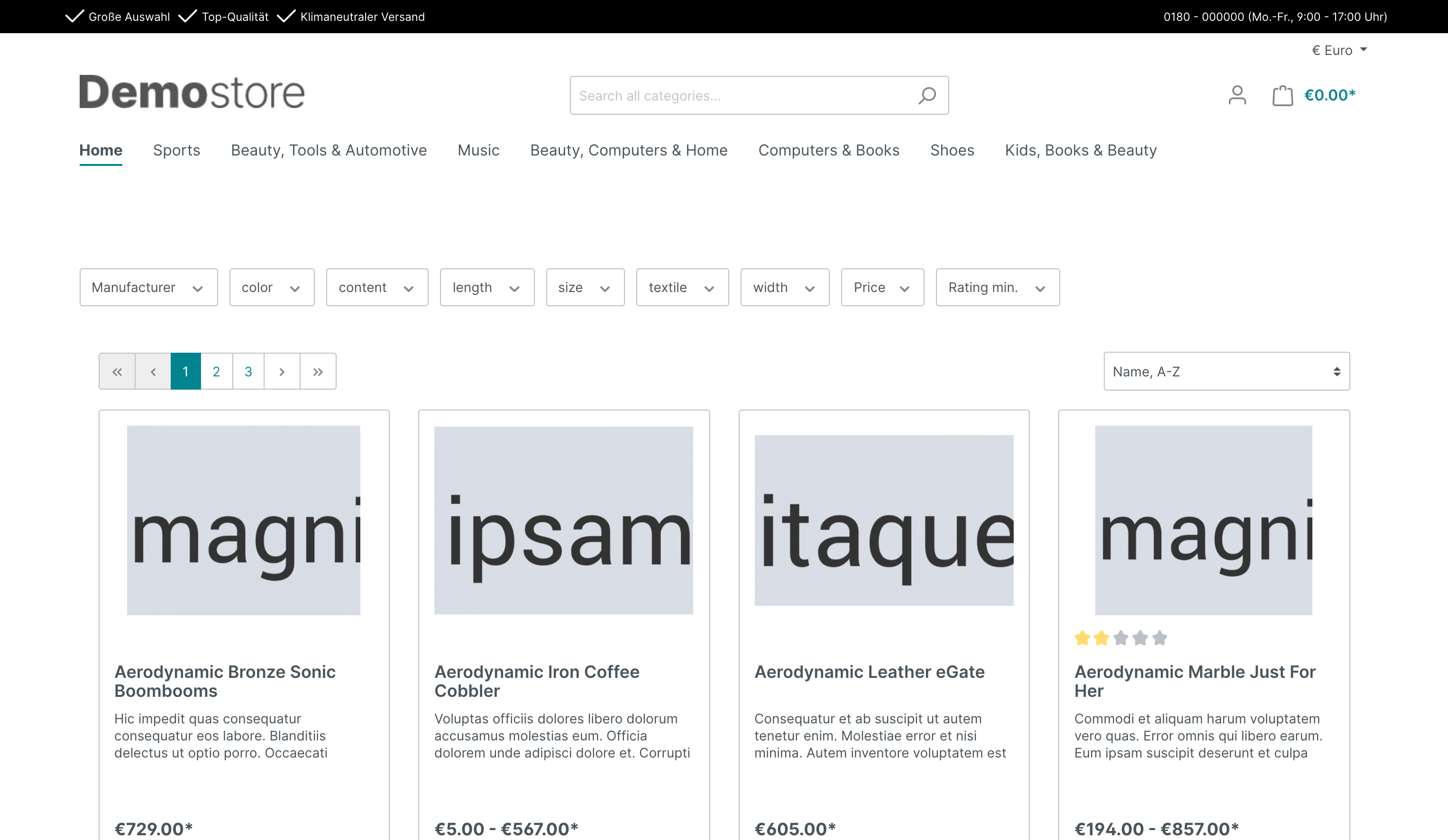Click description starting 'Voluptas officiis dolores'
Viewport: 1448px width, 840px height.
point(562,736)
